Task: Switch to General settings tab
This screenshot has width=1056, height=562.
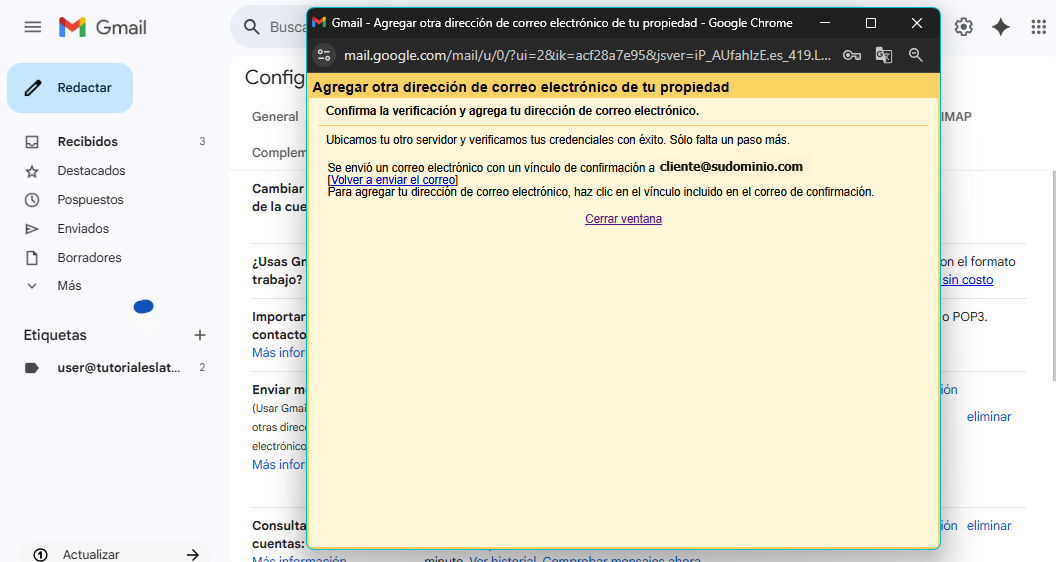Action: [275, 117]
